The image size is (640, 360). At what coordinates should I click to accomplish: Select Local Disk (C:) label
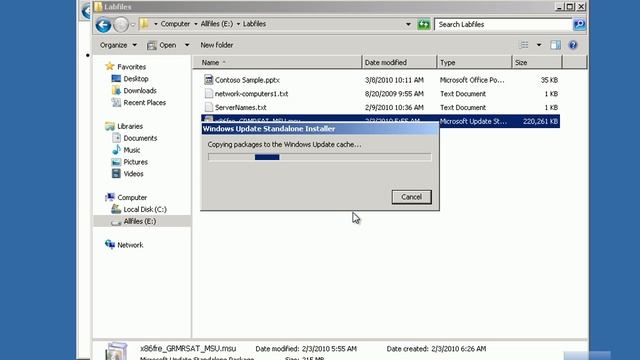click(145, 209)
